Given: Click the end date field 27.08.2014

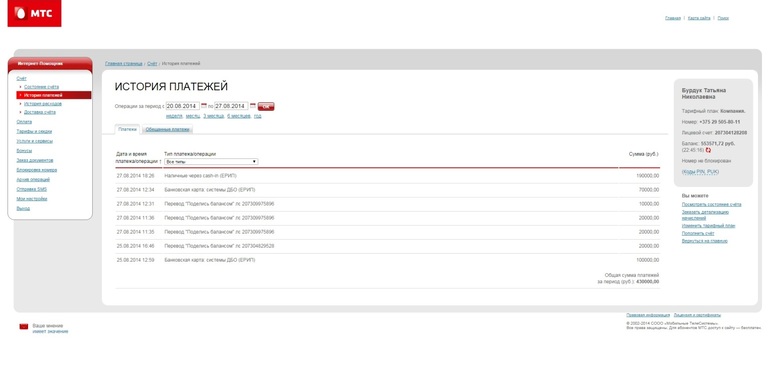Looking at the screenshot, I should pos(231,106).
